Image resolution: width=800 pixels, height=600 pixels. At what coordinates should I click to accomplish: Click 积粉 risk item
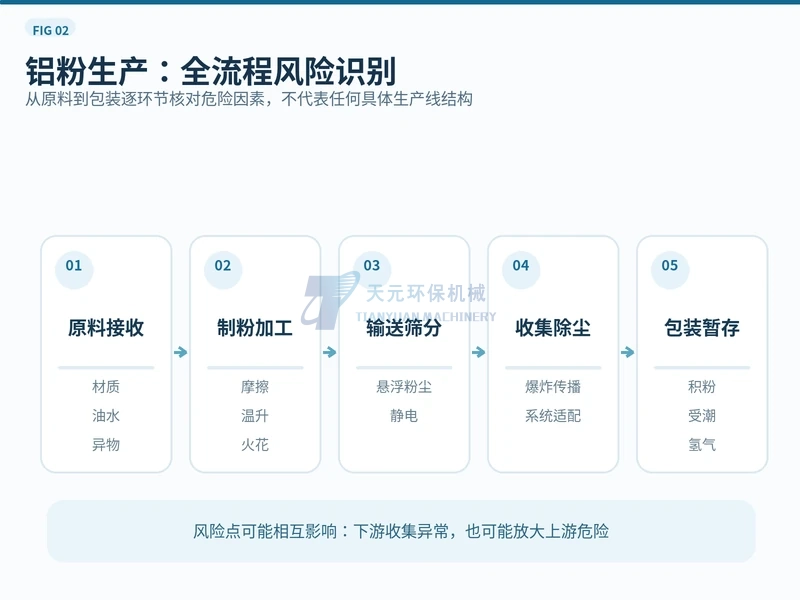[702, 387]
